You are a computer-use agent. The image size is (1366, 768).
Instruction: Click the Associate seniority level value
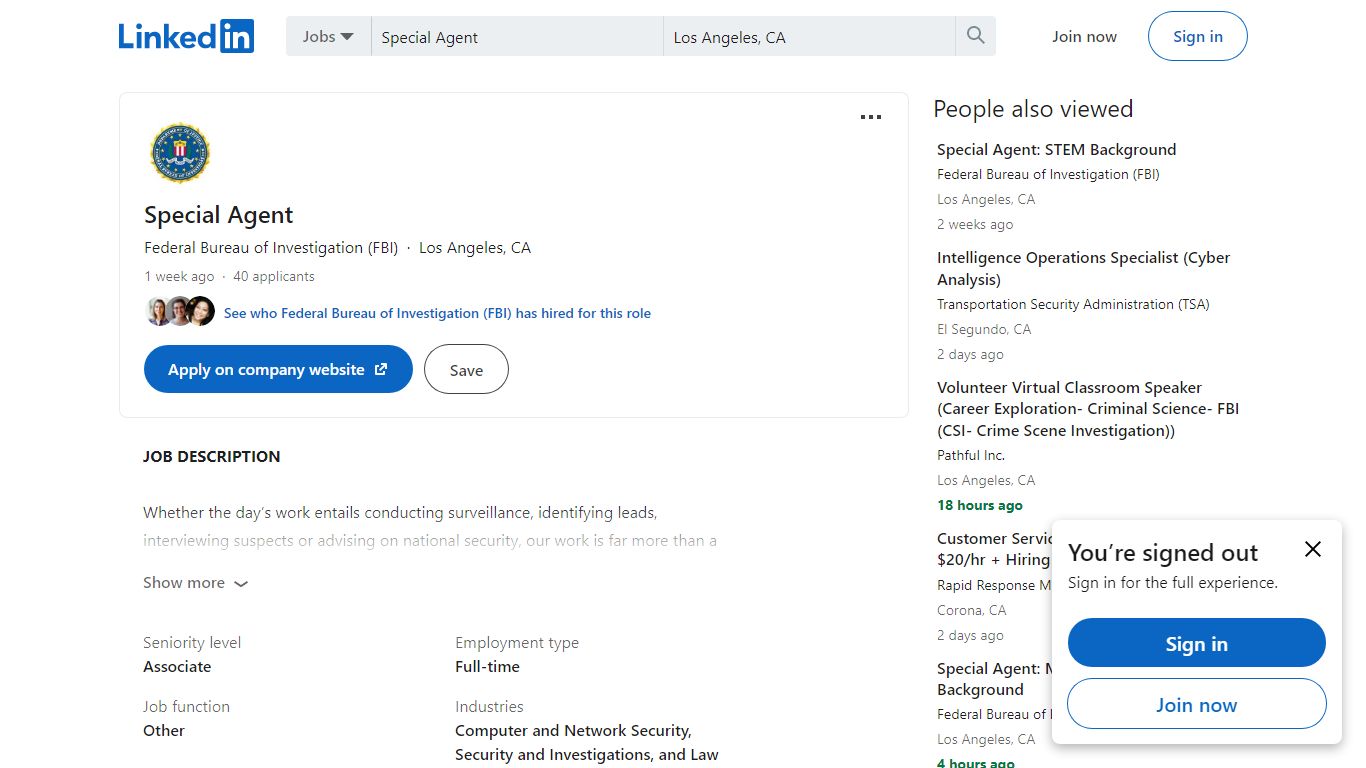[177, 667]
